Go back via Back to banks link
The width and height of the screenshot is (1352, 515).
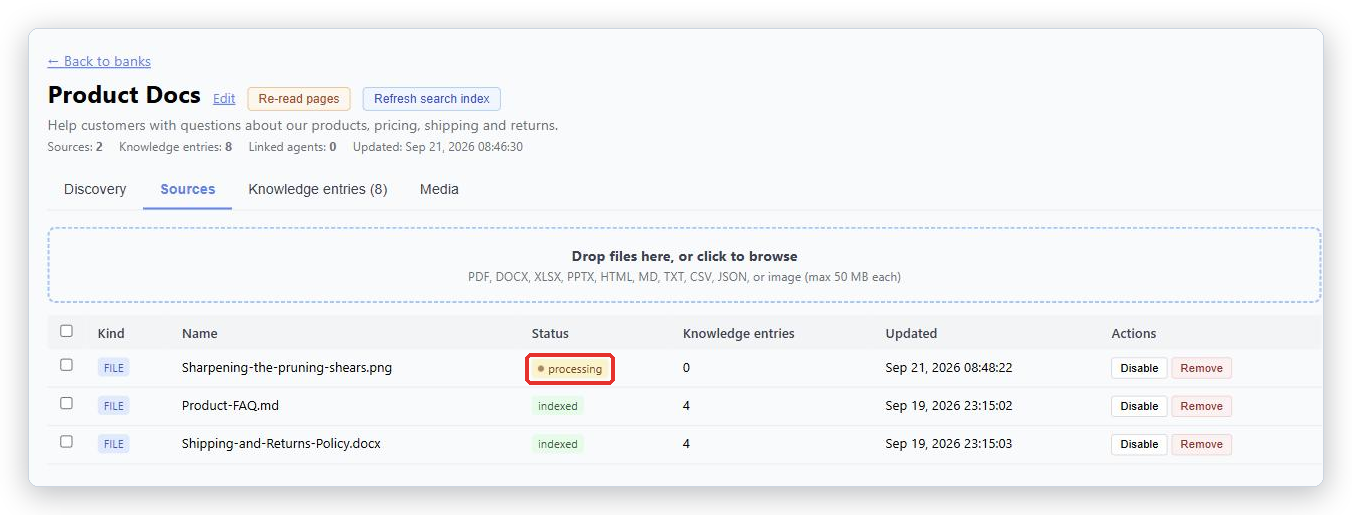pyautogui.click(x=99, y=61)
